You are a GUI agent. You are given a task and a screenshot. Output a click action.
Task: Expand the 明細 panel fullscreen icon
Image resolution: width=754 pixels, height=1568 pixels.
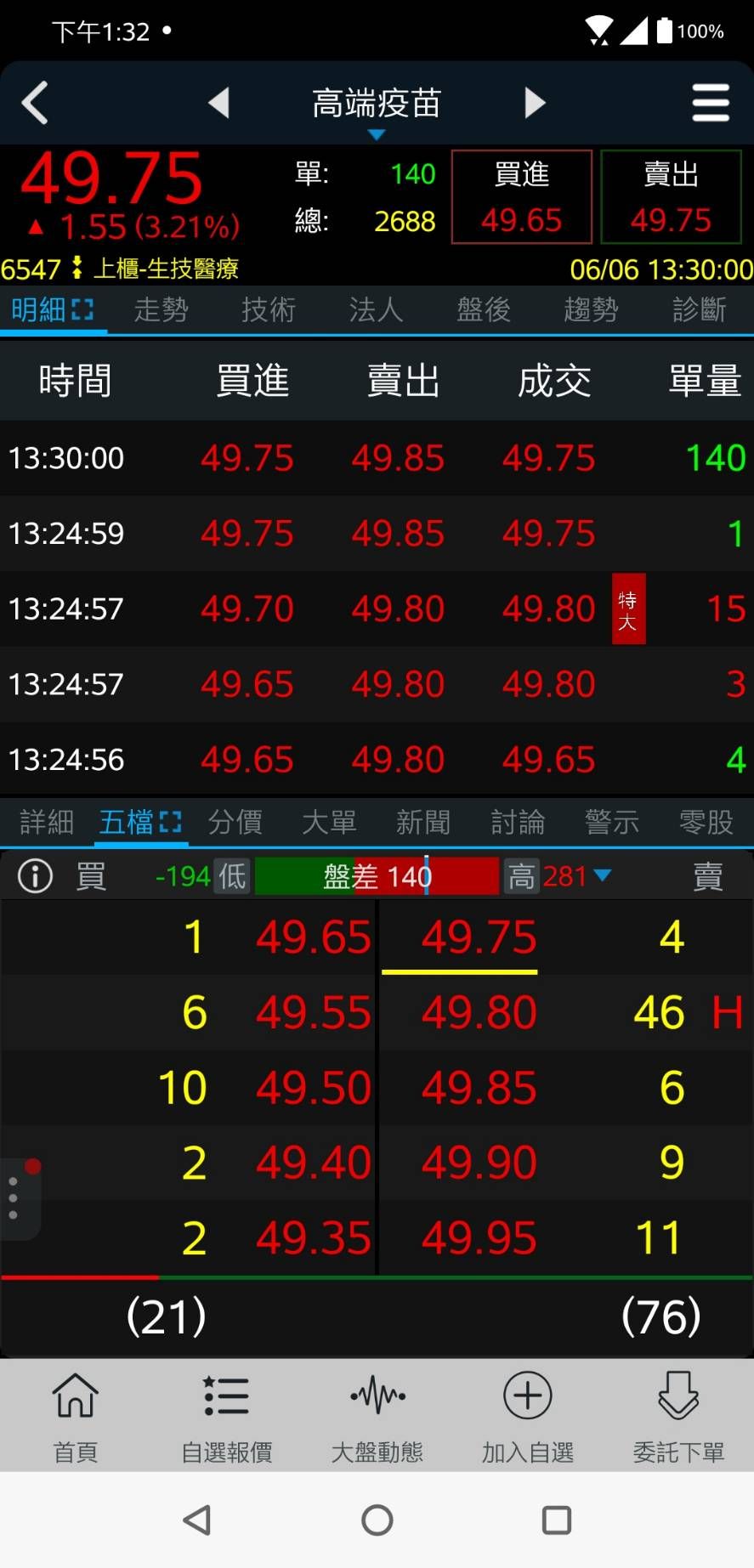tap(82, 309)
